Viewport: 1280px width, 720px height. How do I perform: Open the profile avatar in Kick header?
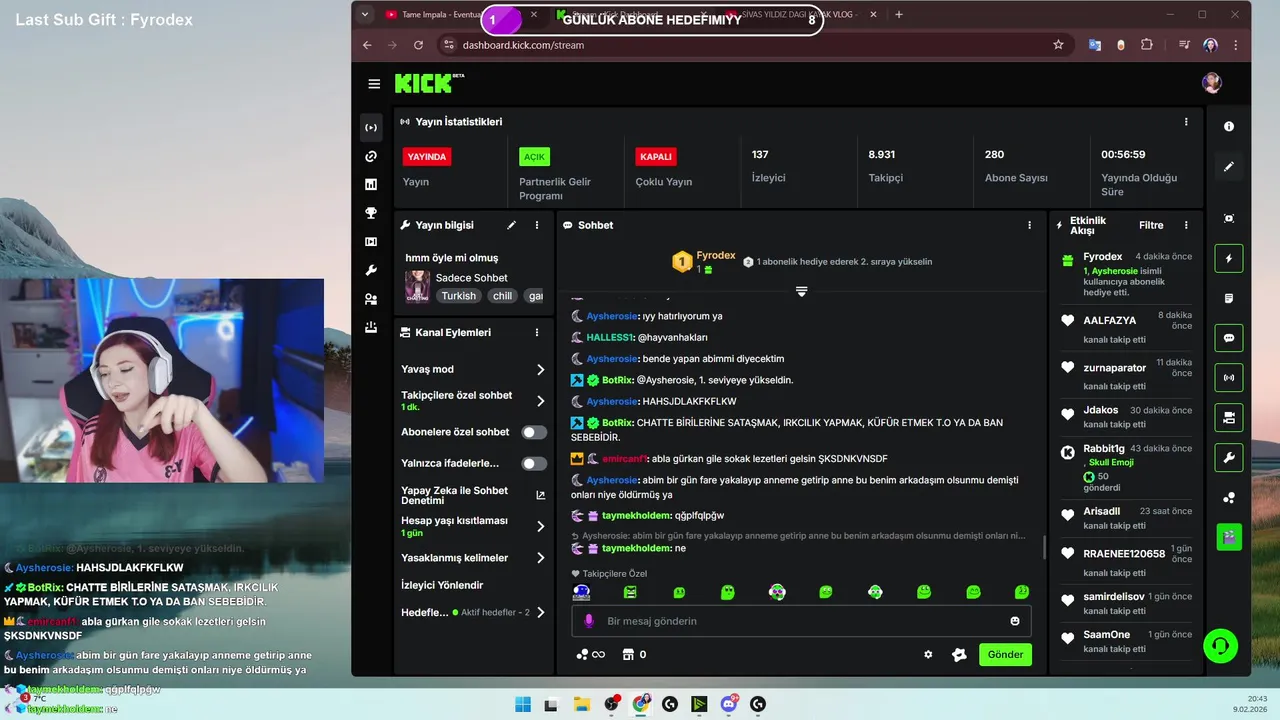point(1212,83)
